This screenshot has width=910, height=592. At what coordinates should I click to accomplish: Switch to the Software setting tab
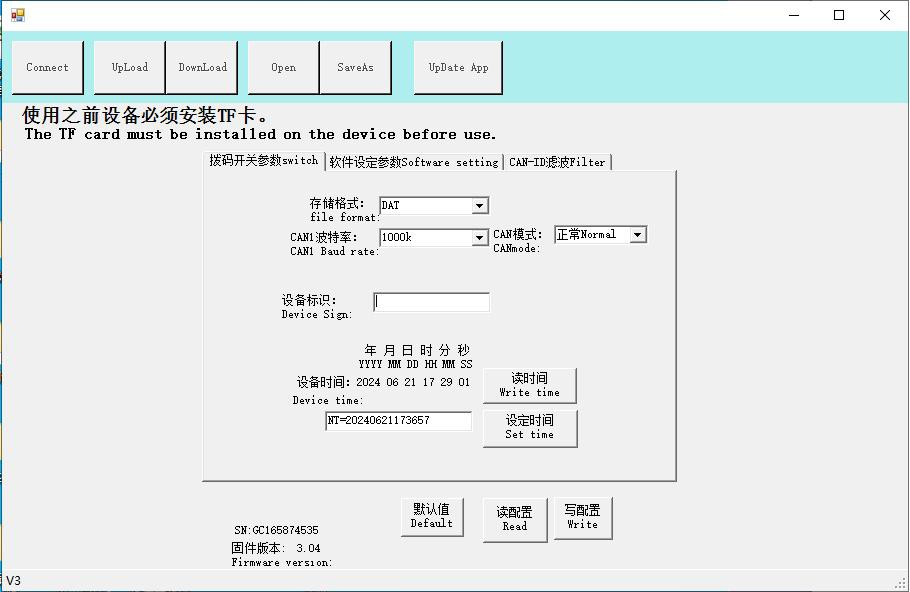[414, 162]
